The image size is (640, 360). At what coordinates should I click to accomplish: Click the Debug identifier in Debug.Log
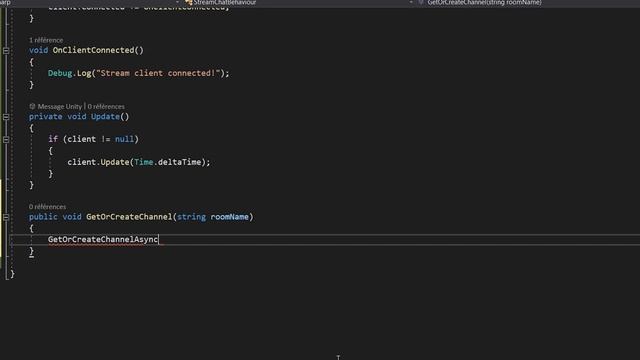[x=60, y=73]
